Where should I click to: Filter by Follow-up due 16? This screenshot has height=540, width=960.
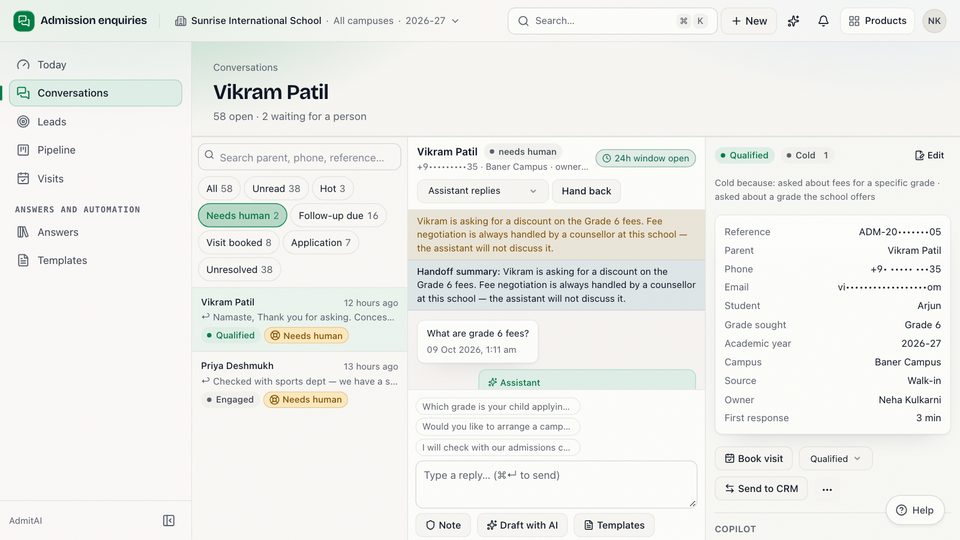[x=338, y=216]
